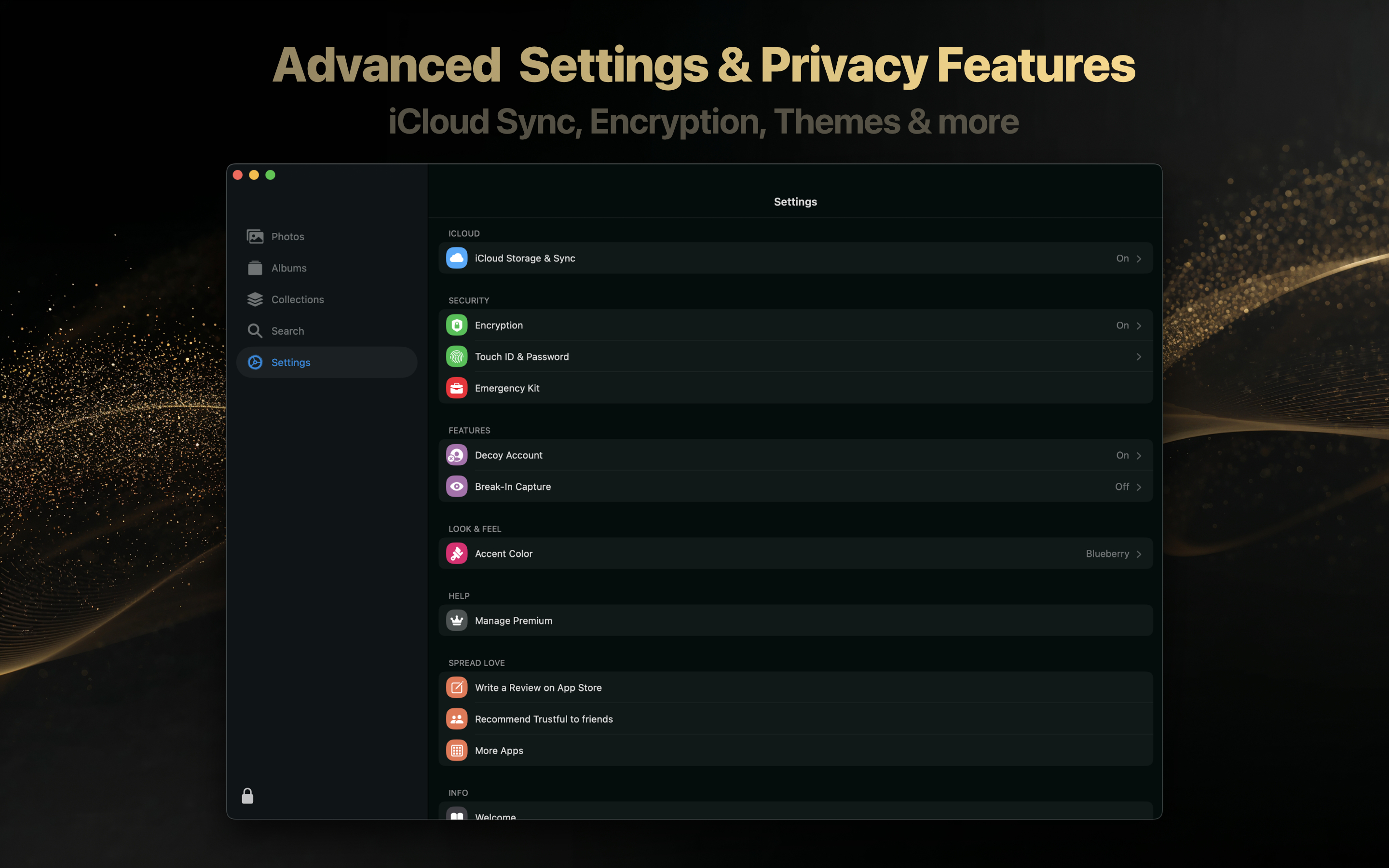
Task: Click the Touch ID fingerprint icon
Action: click(x=457, y=357)
